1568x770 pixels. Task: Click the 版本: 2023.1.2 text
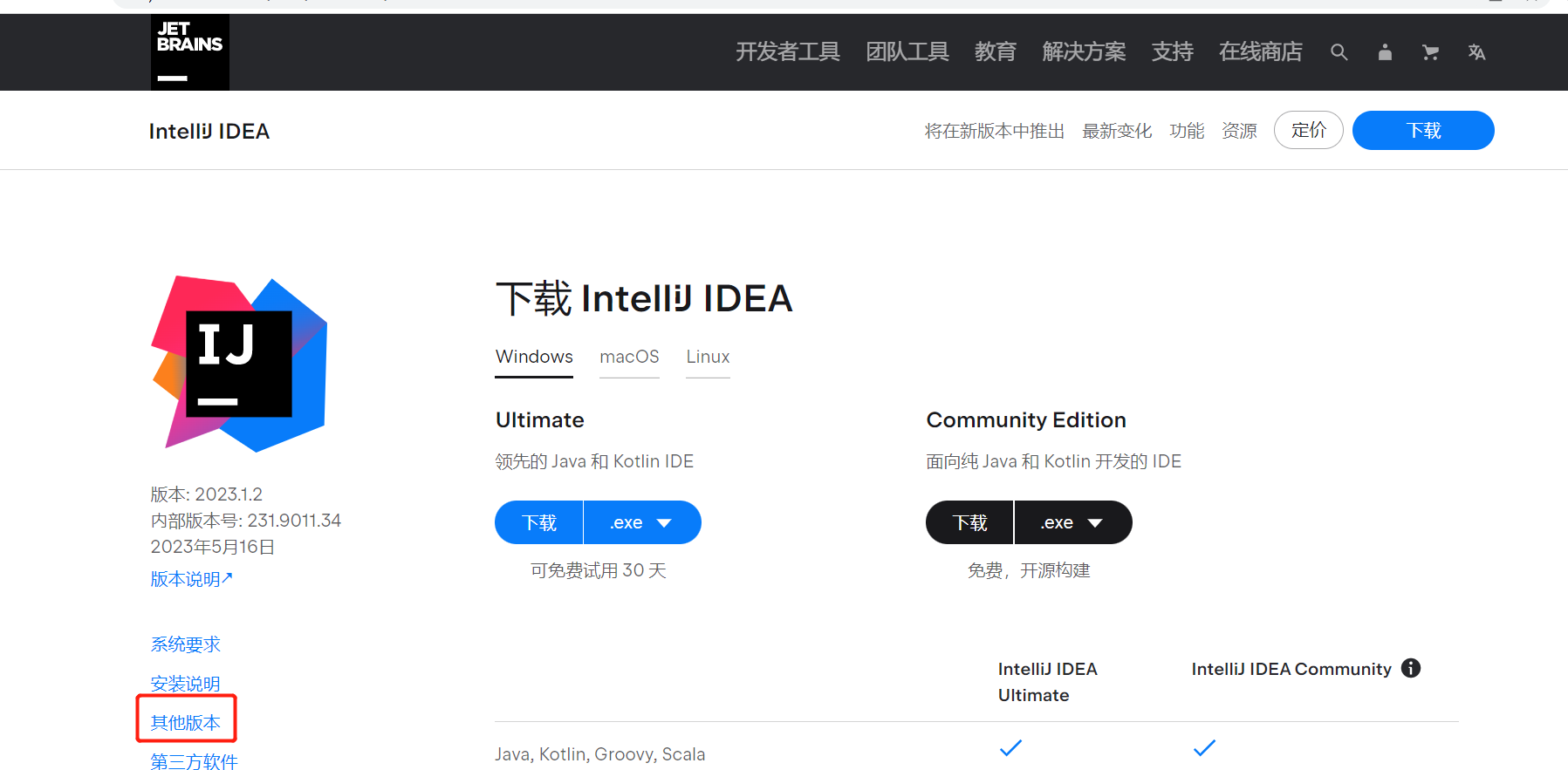point(207,494)
